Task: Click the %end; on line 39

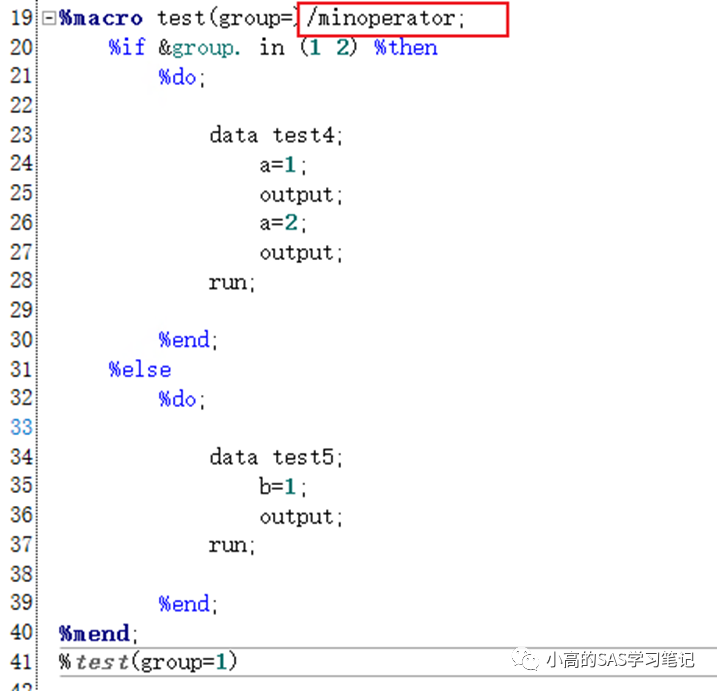Action: pos(188,604)
